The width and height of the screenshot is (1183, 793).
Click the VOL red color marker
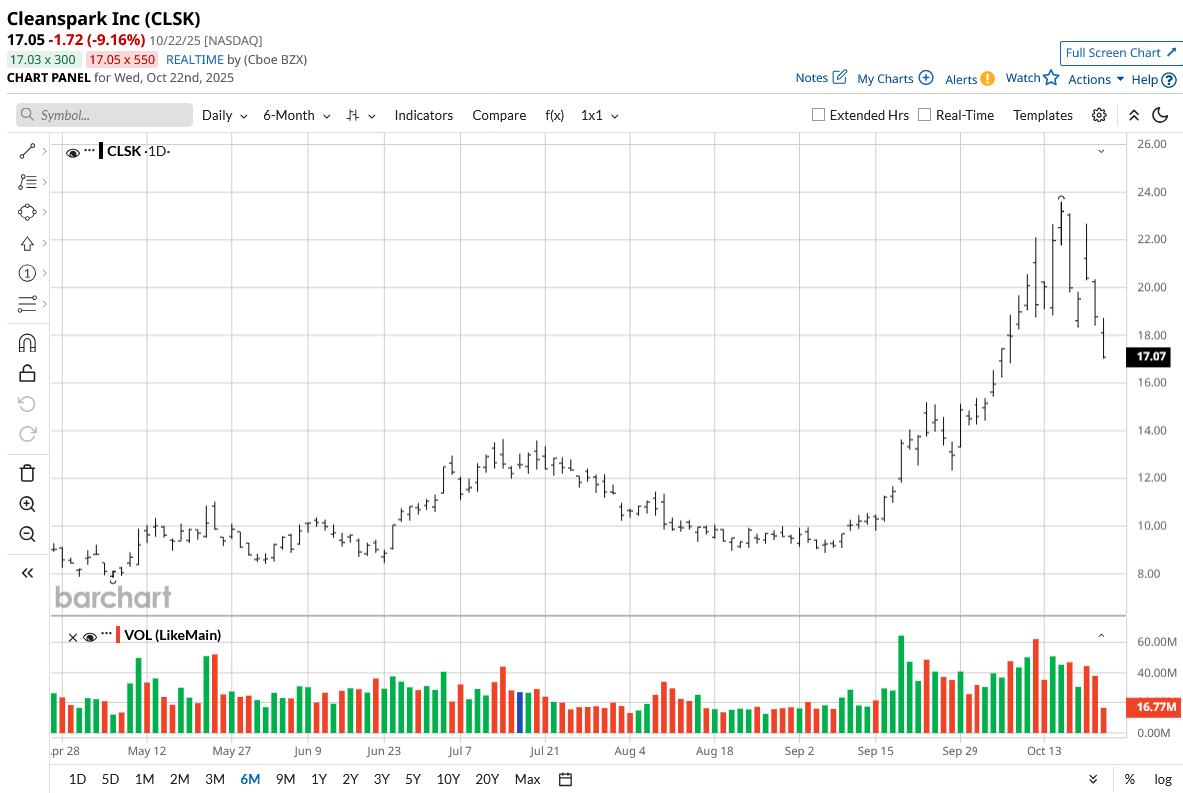118,635
